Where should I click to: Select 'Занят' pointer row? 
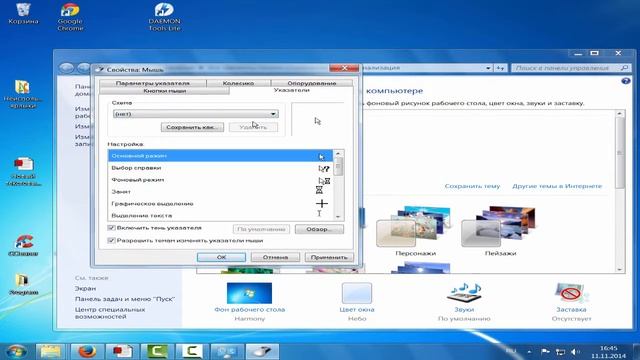point(221,191)
